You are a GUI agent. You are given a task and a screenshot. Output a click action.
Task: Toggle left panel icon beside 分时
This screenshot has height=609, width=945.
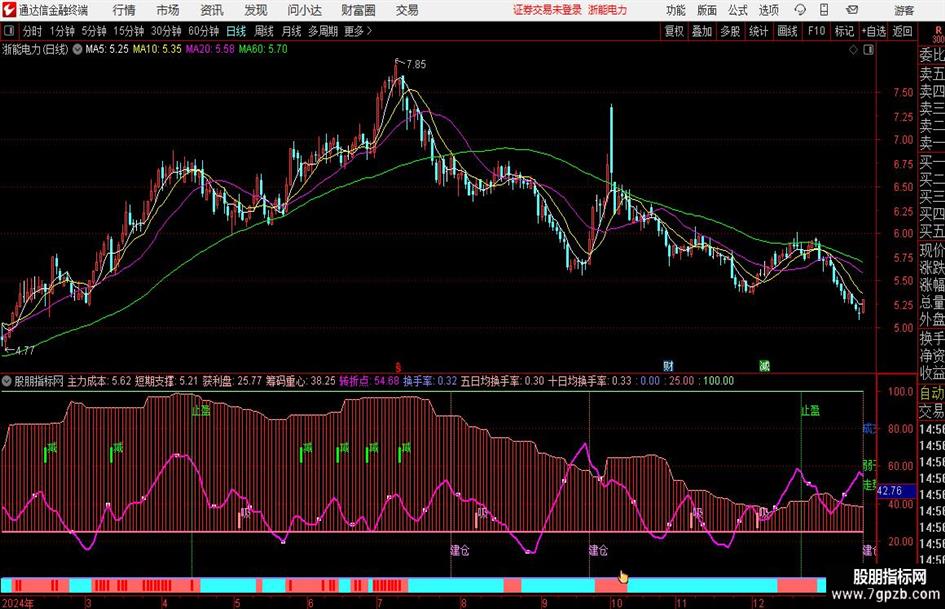click(x=8, y=31)
